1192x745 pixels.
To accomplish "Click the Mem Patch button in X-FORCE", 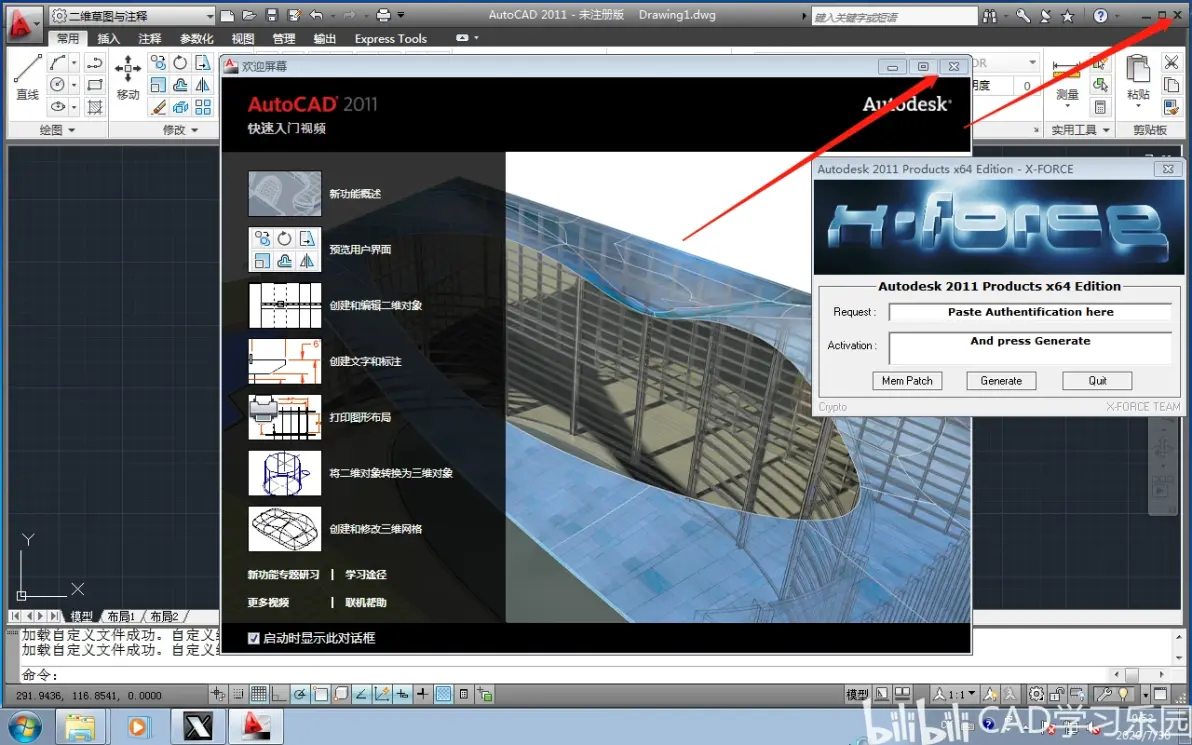I will tap(907, 381).
